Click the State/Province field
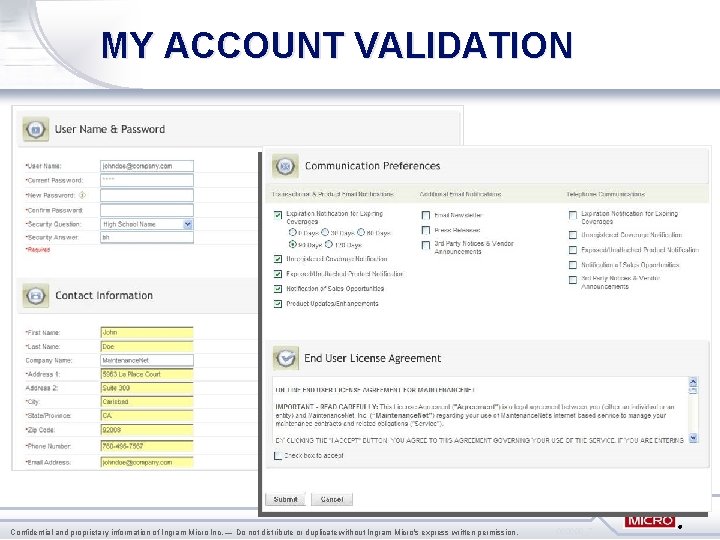Screen dimensions: 720x540 [x=147, y=416]
